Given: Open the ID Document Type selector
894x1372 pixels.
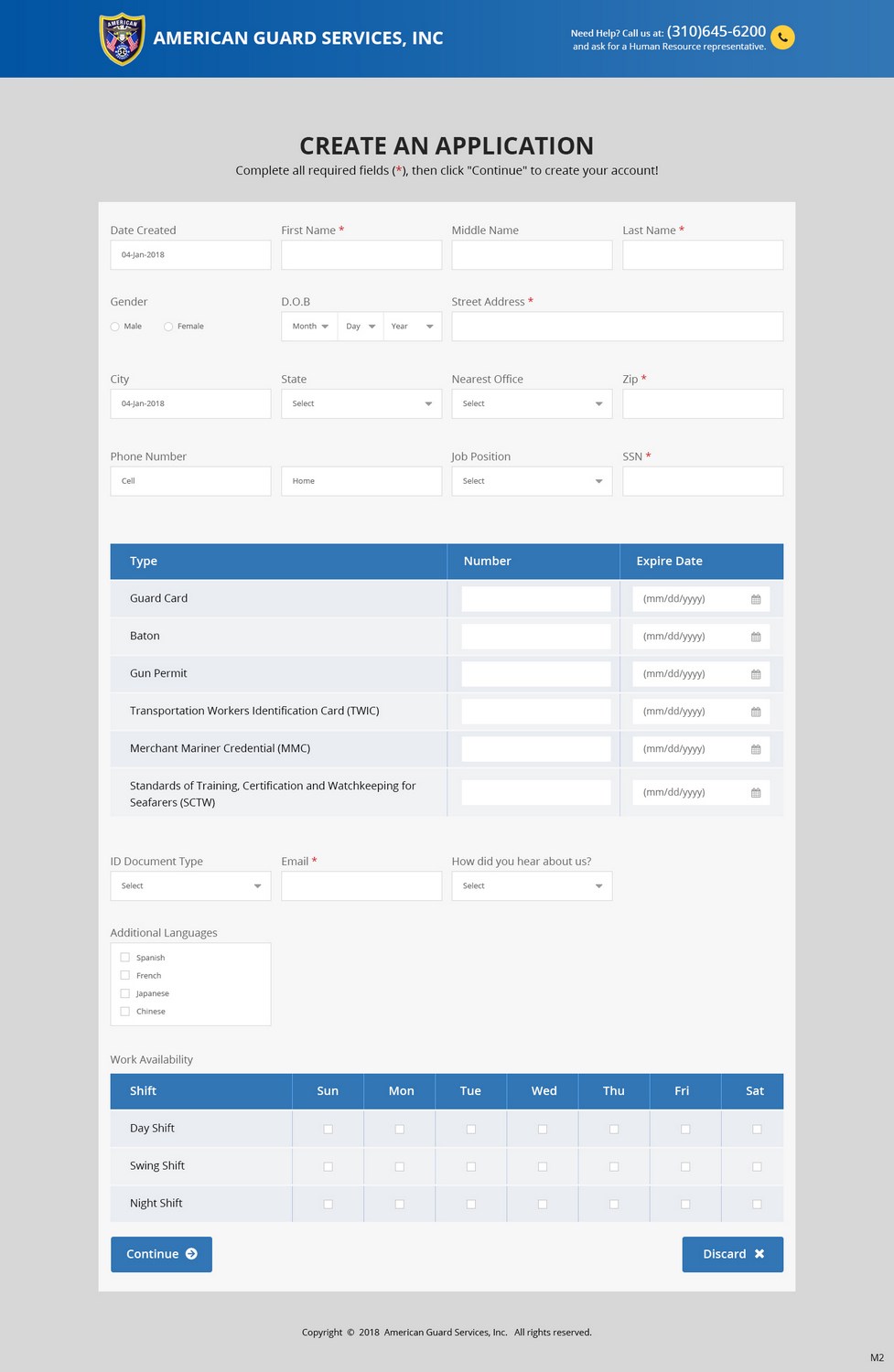Looking at the screenshot, I should (x=189, y=885).
